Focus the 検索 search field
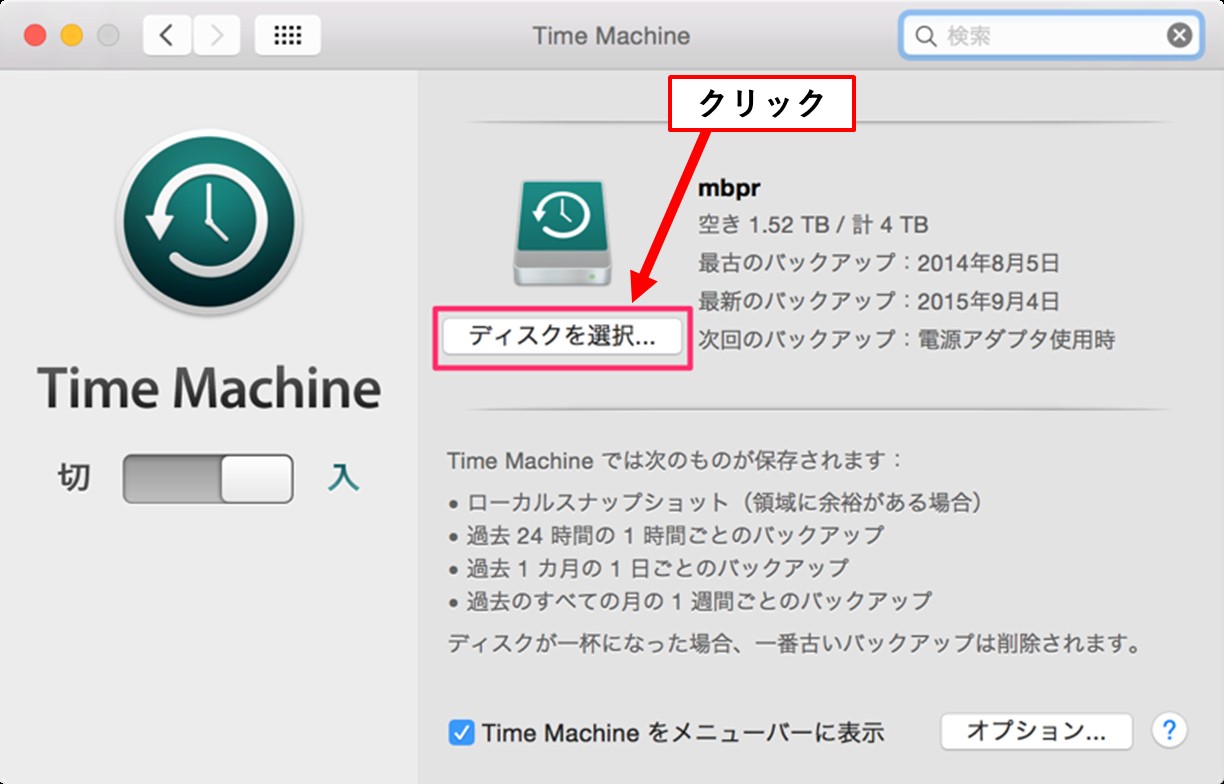This screenshot has height=784, width=1224. 1050,37
